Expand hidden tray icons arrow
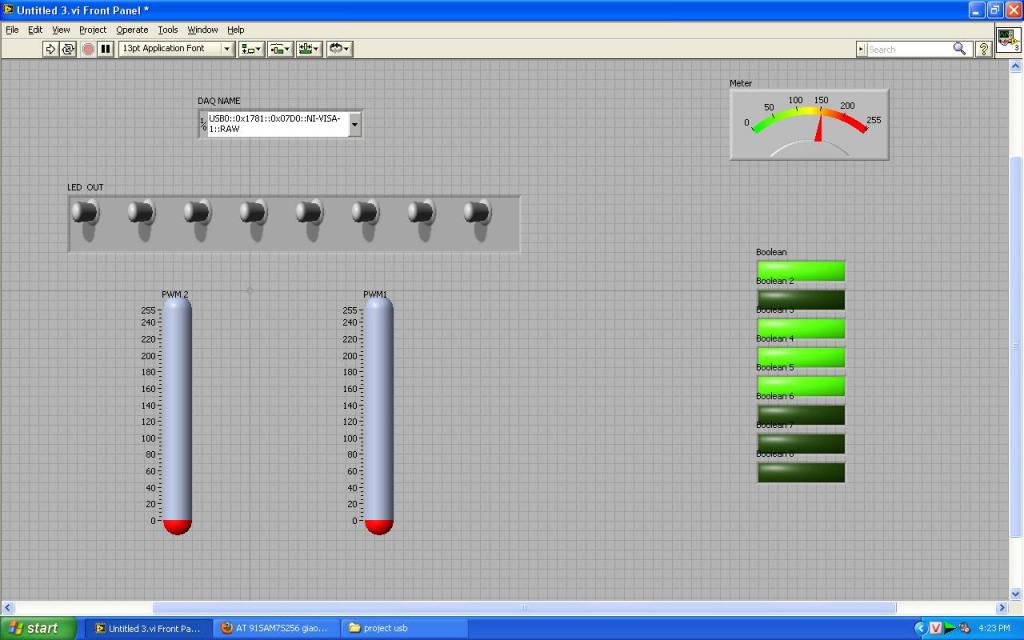The height and width of the screenshot is (640, 1024). tap(920, 628)
